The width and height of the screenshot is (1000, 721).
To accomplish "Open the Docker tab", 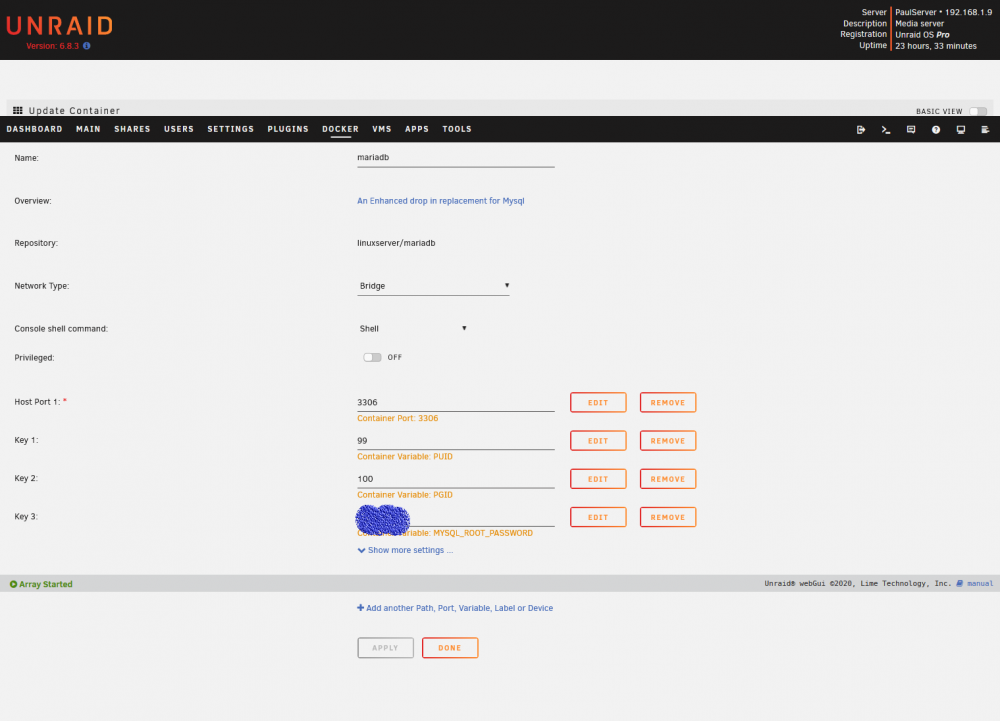I will pos(340,129).
